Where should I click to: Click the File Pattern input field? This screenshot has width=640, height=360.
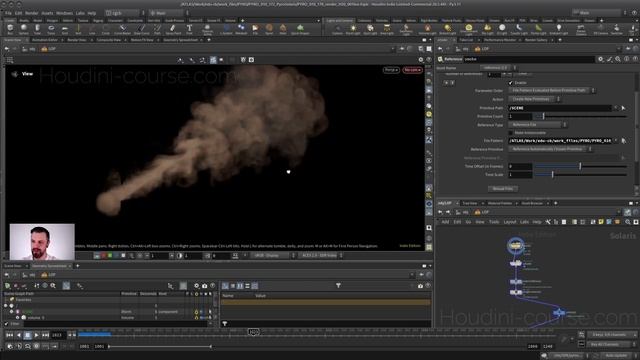[560, 140]
